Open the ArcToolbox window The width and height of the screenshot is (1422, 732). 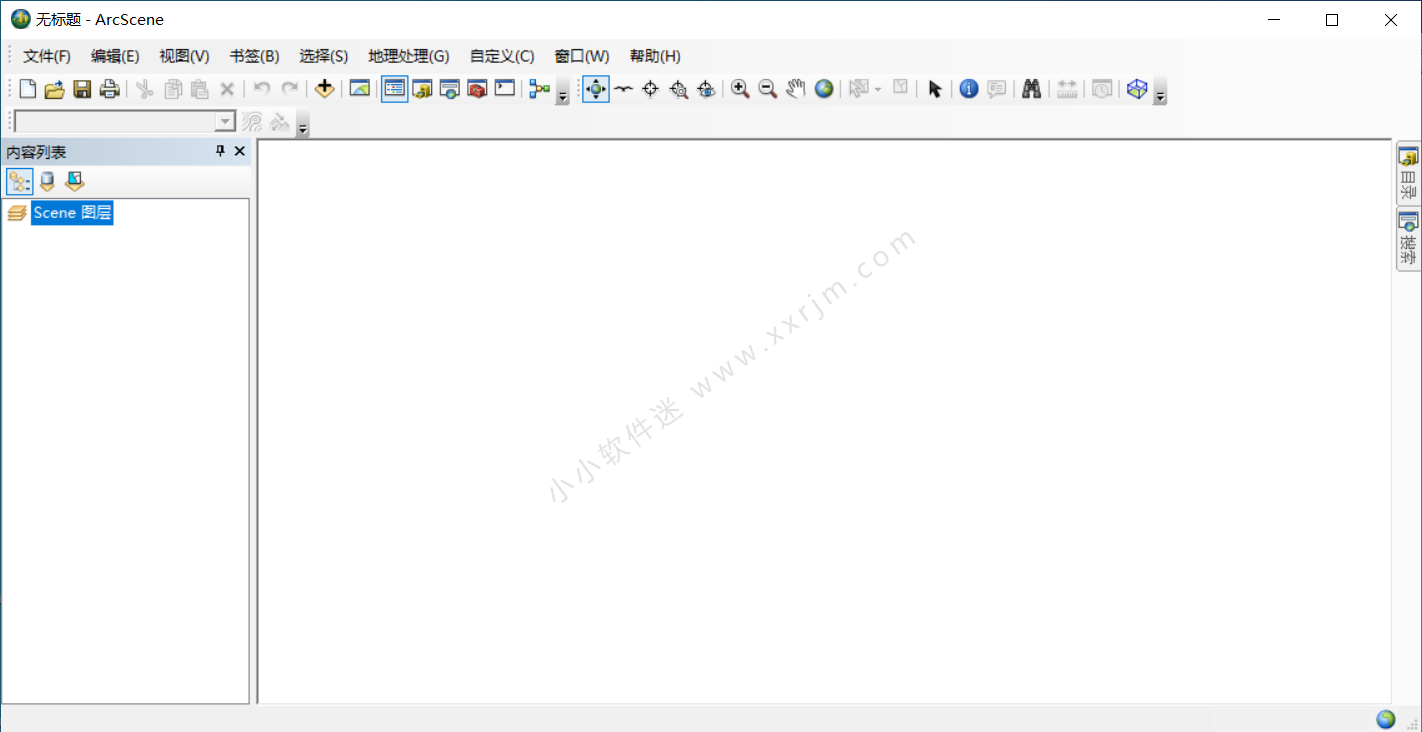point(477,89)
